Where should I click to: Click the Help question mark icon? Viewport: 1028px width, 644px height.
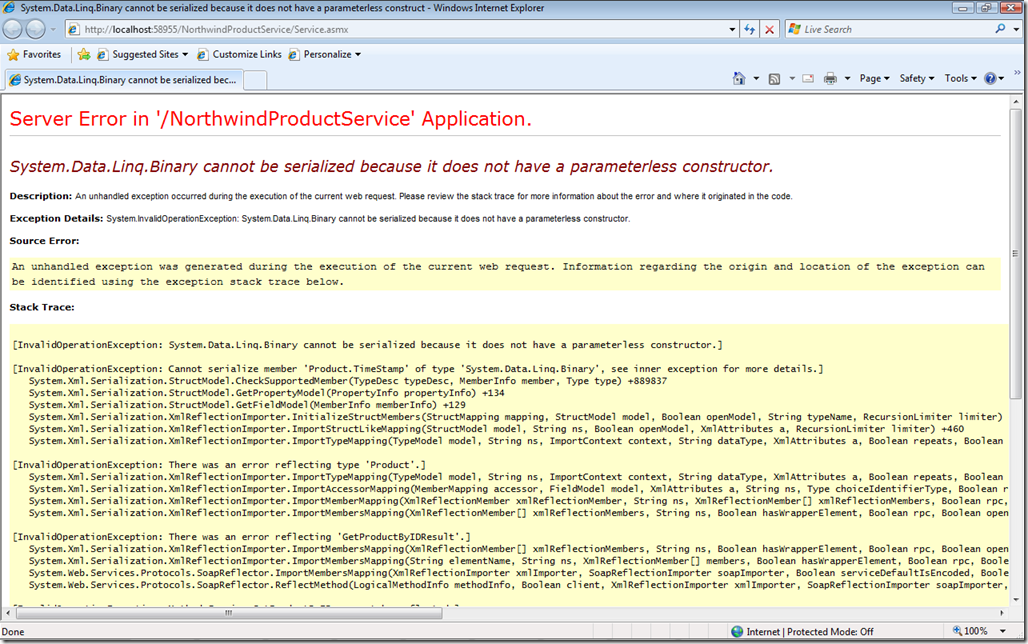point(991,79)
